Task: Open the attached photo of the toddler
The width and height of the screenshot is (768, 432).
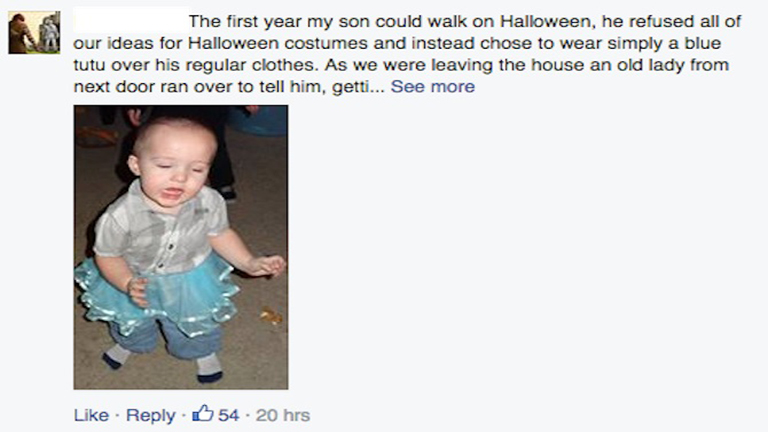Action: coord(181,247)
